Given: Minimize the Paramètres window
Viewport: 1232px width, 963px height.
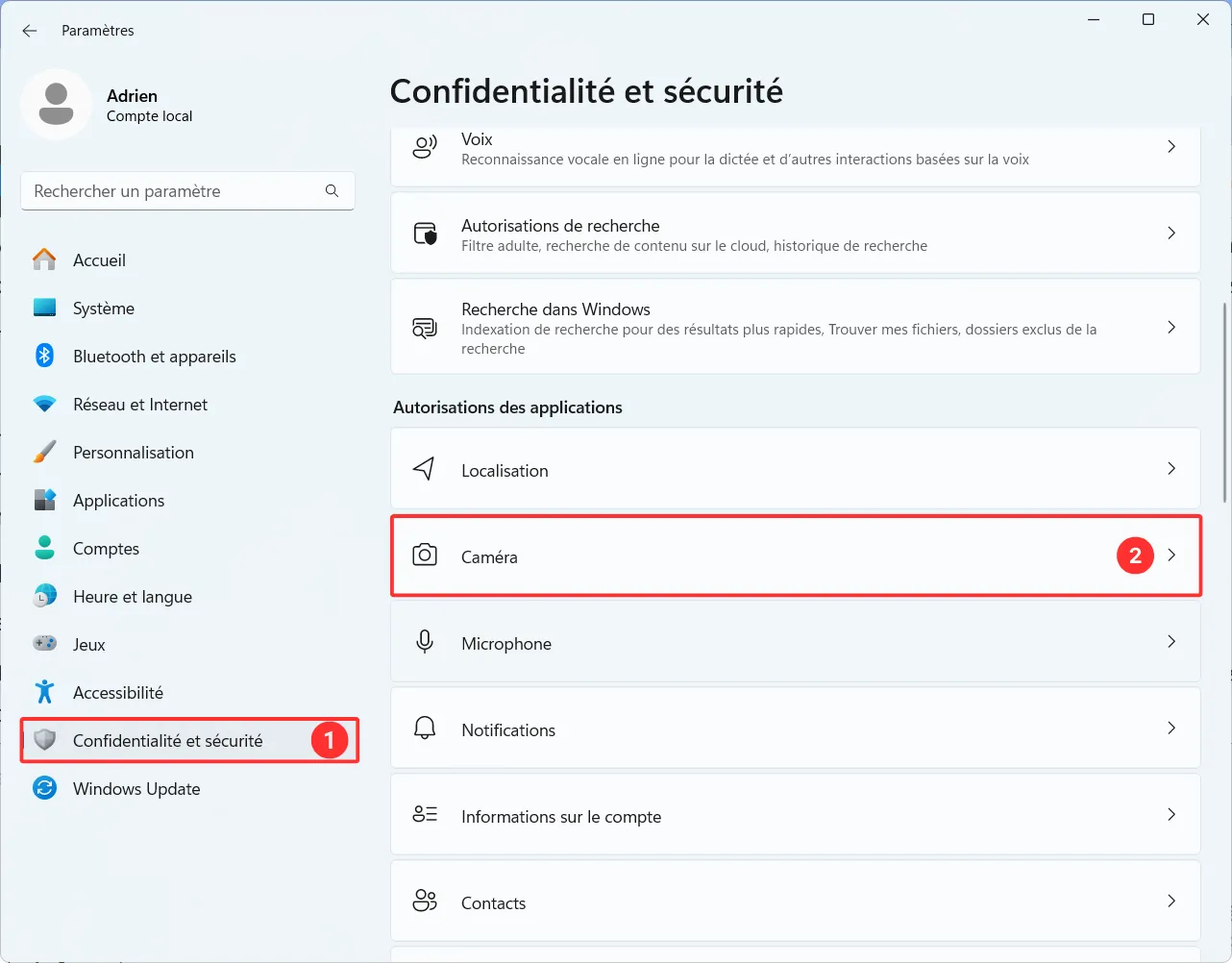Looking at the screenshot, I should coord(1094,19).
